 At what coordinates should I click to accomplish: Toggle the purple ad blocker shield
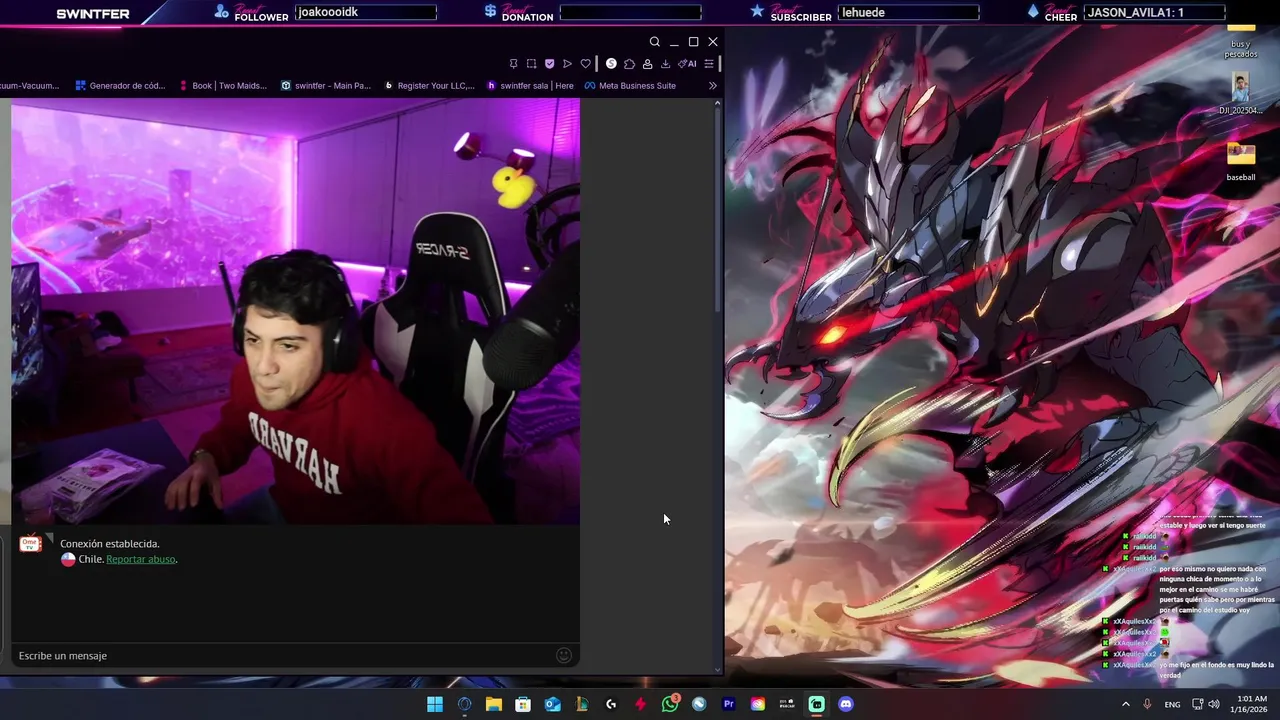(549, 64)
